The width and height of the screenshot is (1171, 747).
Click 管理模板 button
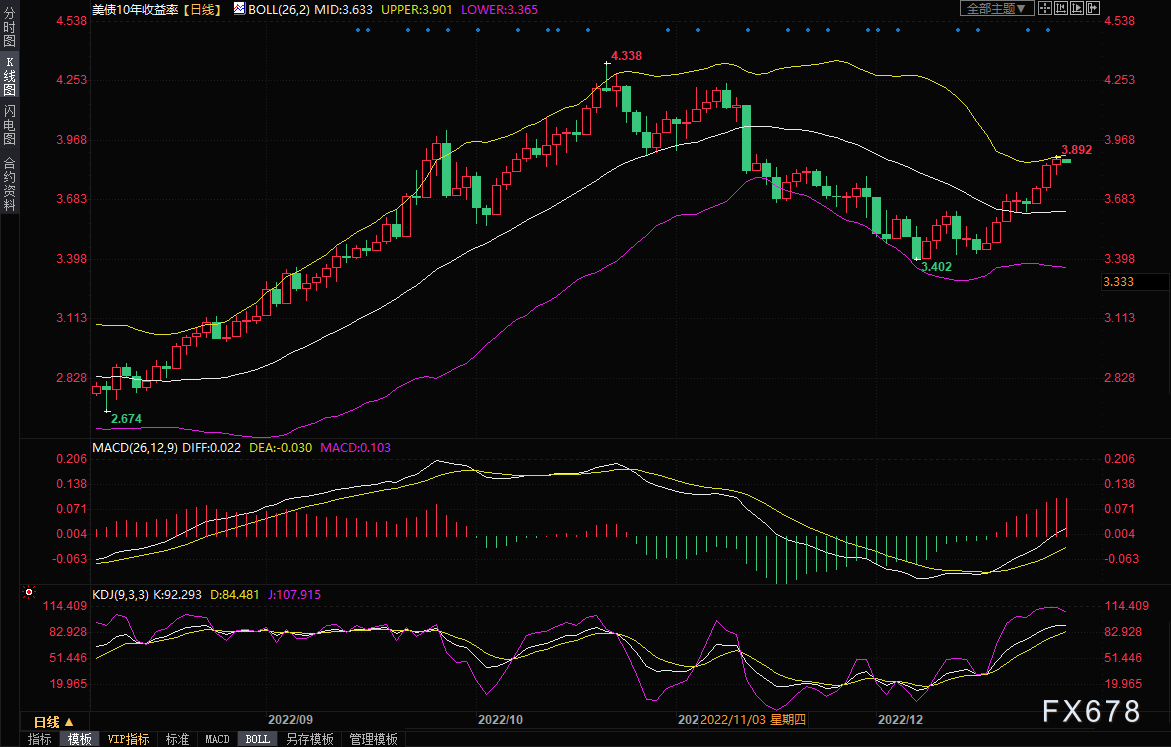coord(373,739)
